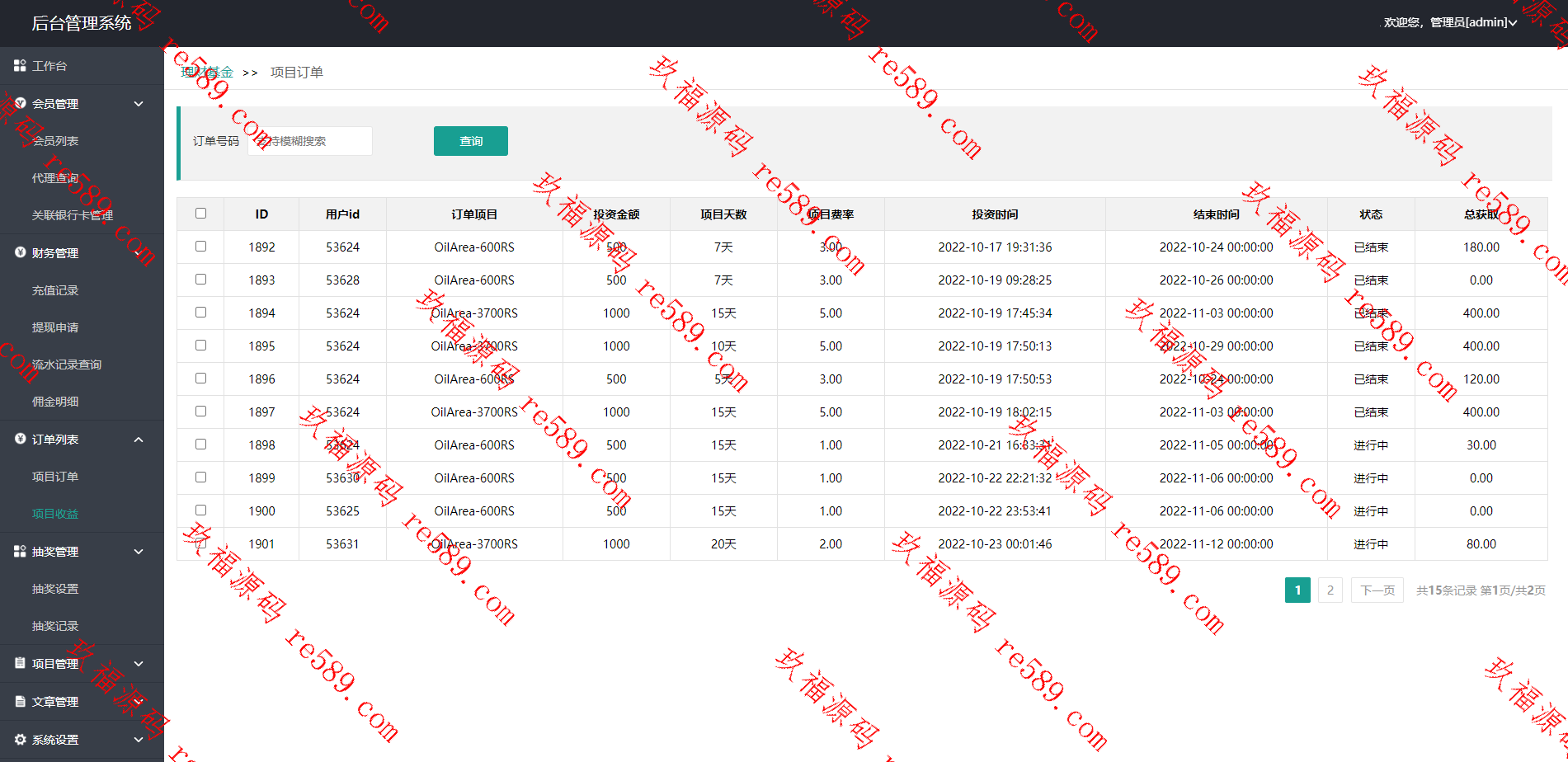Open the 工作台 dashboard icon
Image resolution: width=1568 pixels, height=762 pixels.
20,65
